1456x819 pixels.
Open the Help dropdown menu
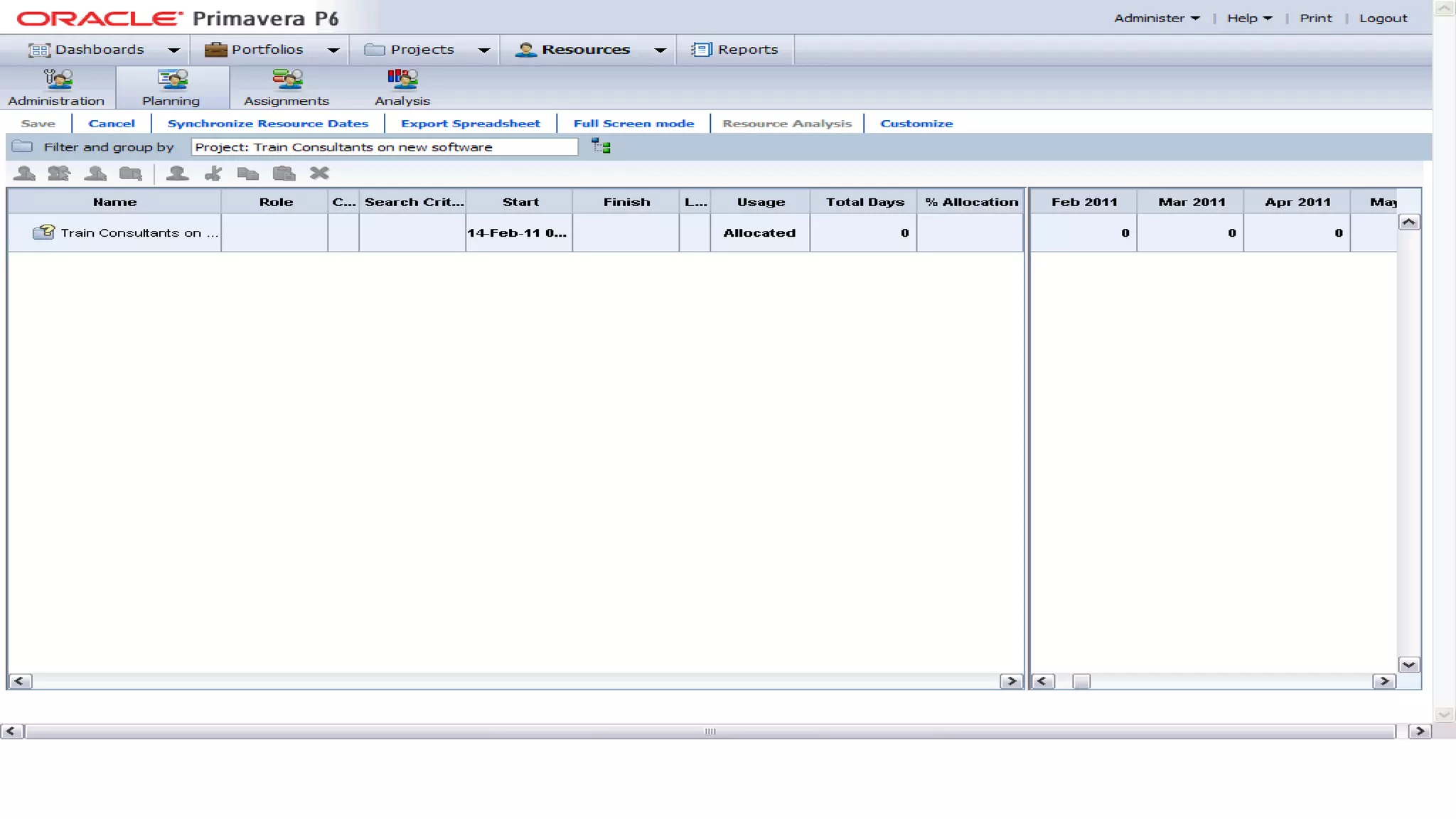click(x=1249, y=18)
